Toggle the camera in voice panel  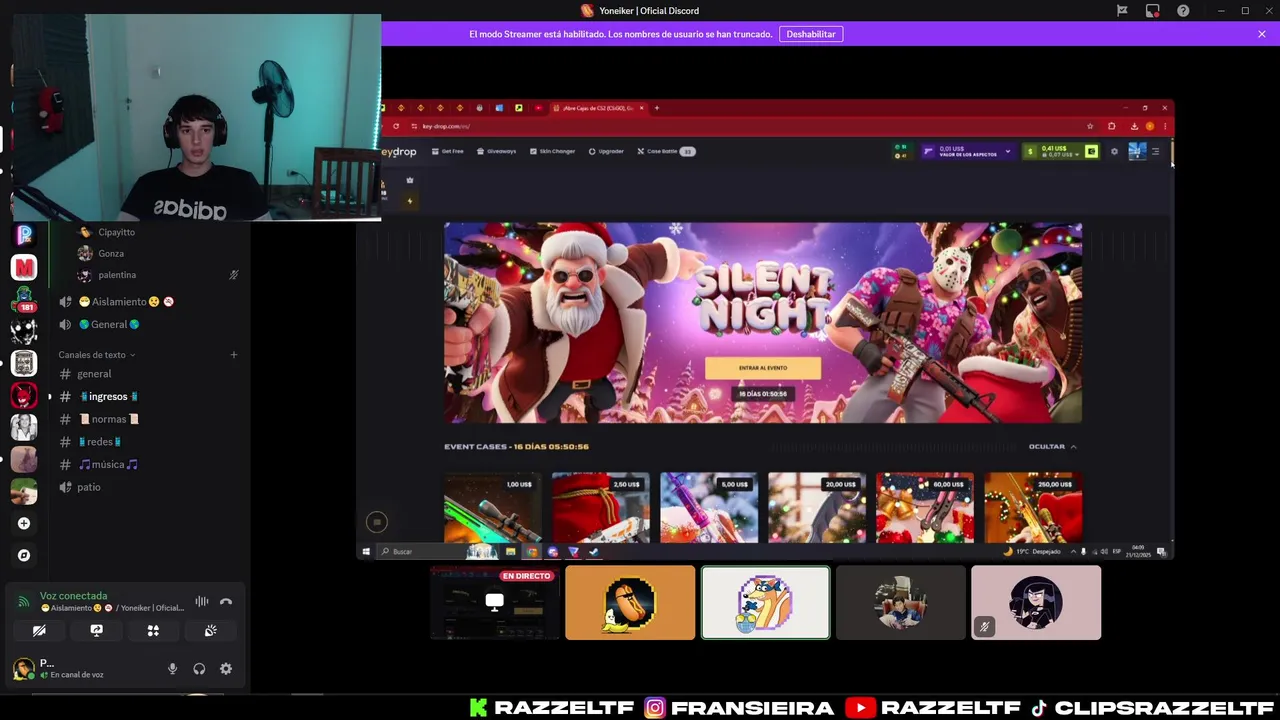[39, 631]
